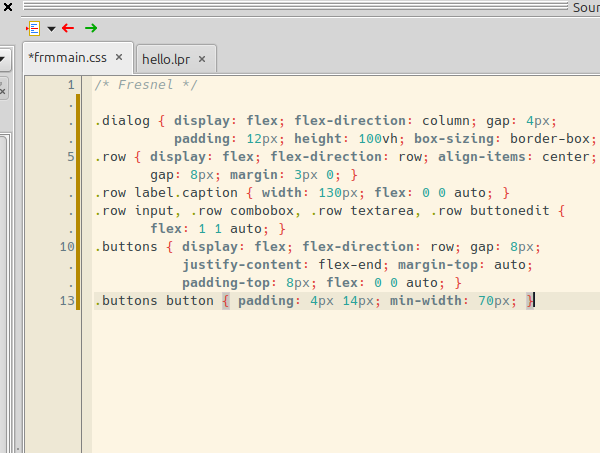
Task: Click line number 10 in the gutter
Action: (x=67, y=247)
